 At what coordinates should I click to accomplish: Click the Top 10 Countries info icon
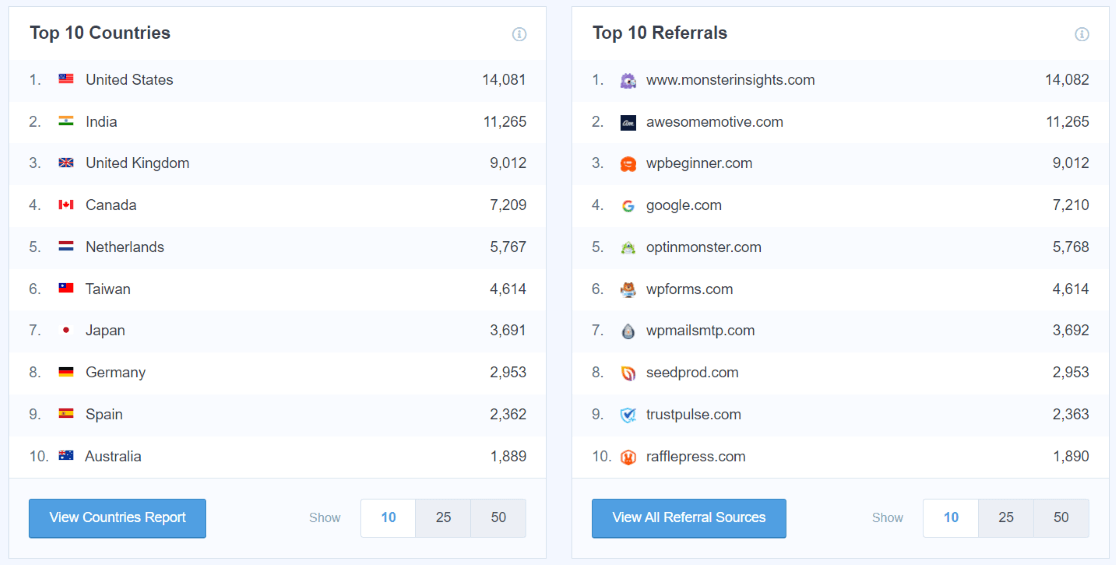tap(519, 34)
